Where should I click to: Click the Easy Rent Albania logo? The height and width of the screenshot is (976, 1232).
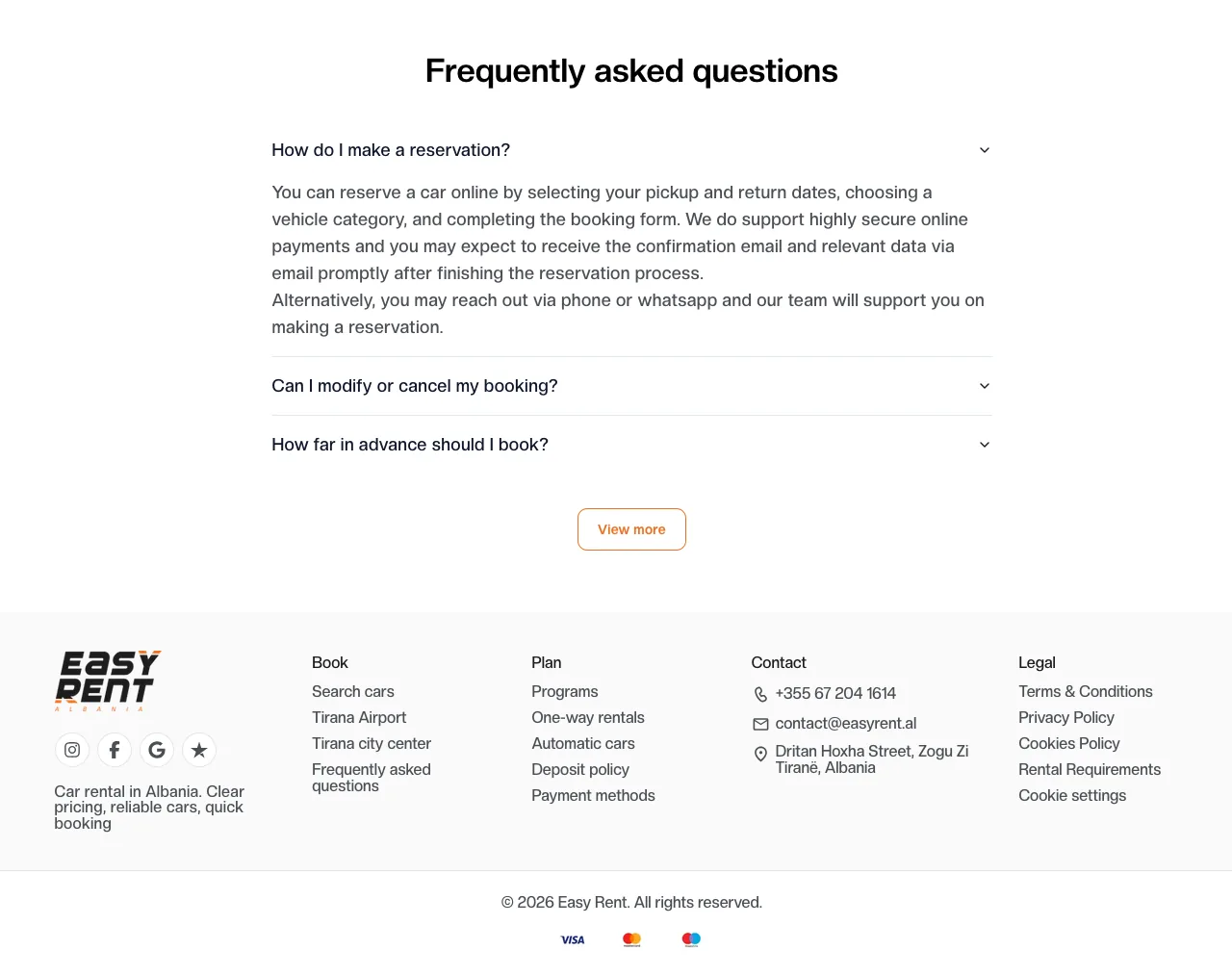click(x=108, y=681)
